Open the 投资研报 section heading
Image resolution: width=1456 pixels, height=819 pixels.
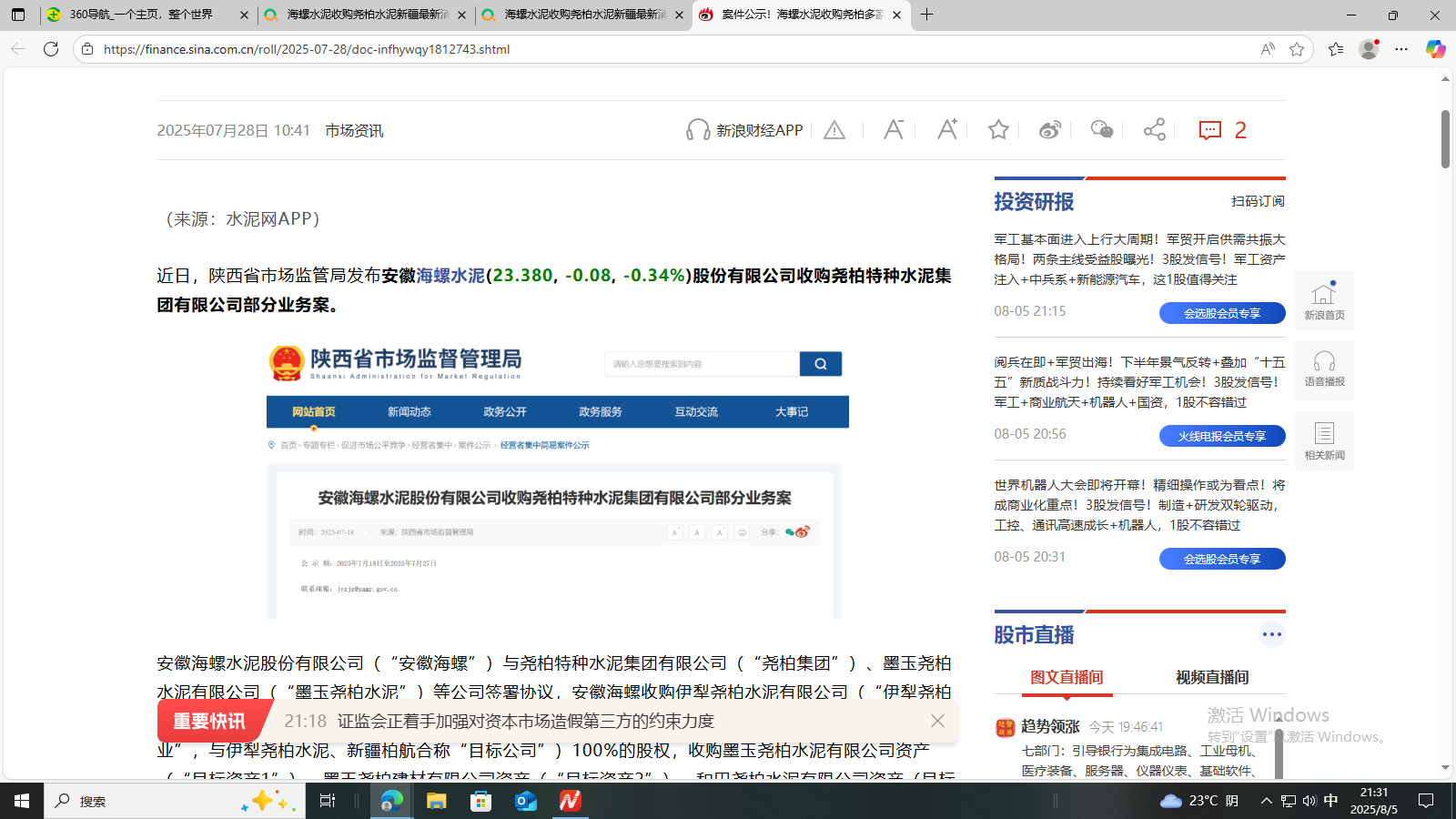pyautogui.click(x=1034, y=201)
